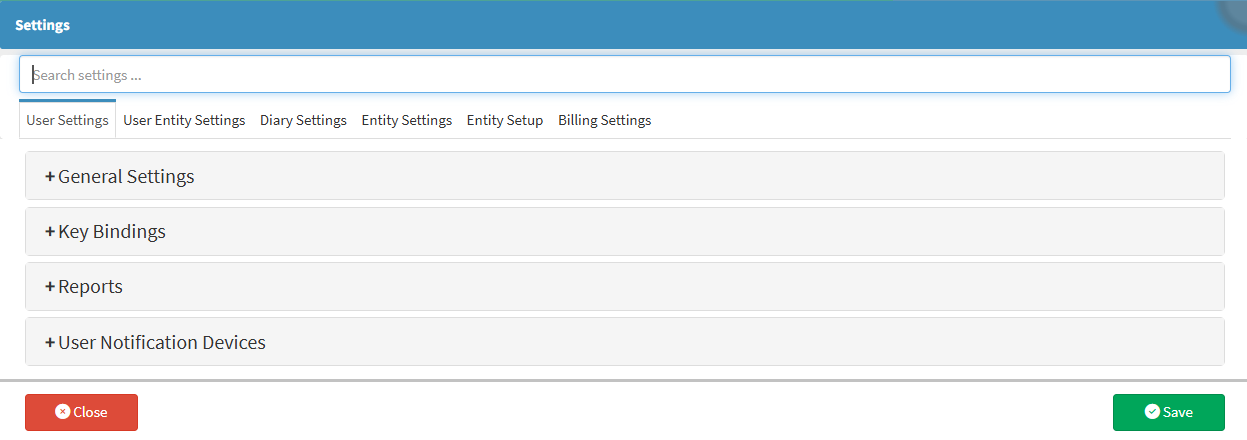
Task: Expand User Notification Devices section title
Action: (162, 343)
